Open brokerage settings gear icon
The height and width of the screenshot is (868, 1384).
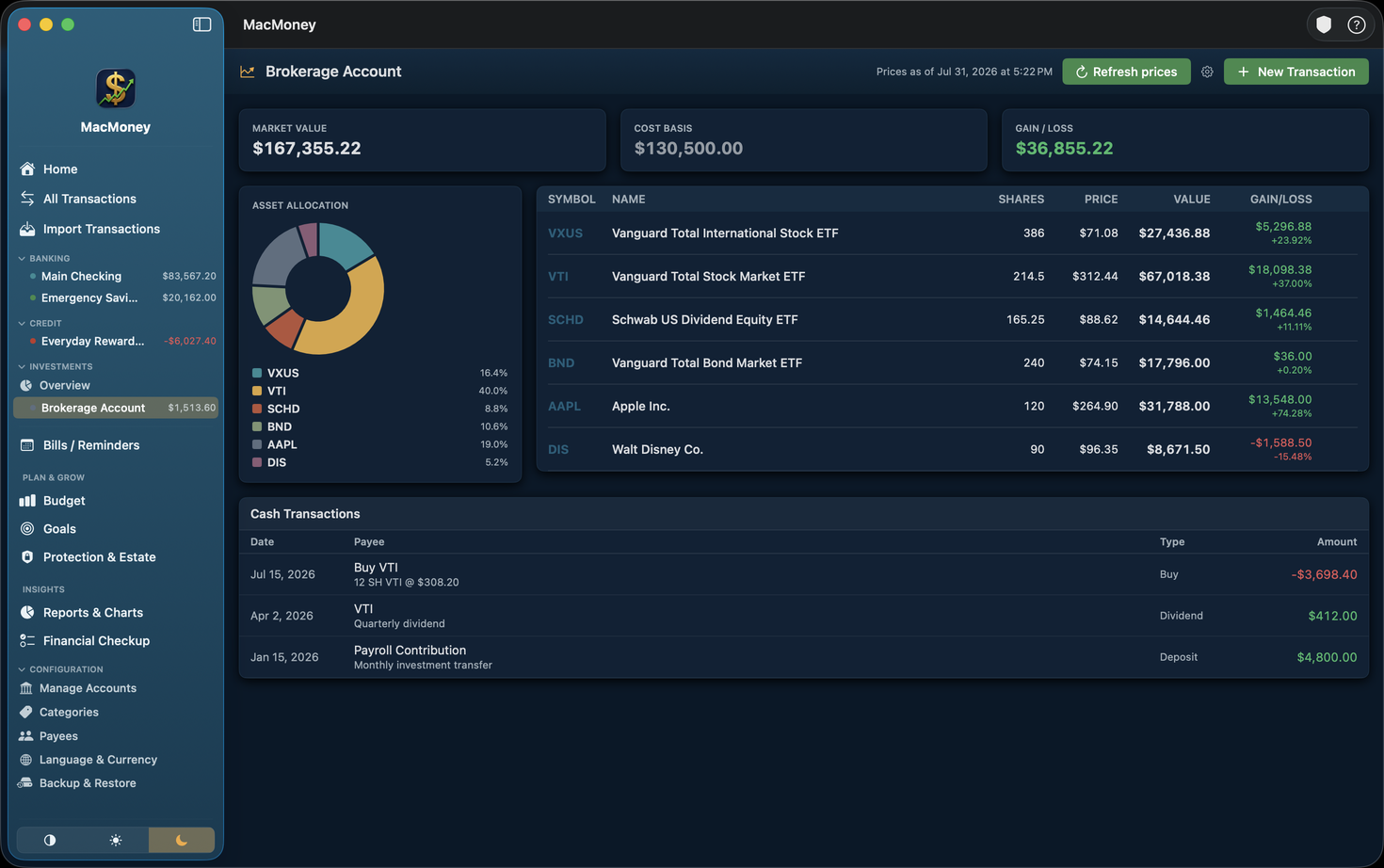tap(1207, 72)
